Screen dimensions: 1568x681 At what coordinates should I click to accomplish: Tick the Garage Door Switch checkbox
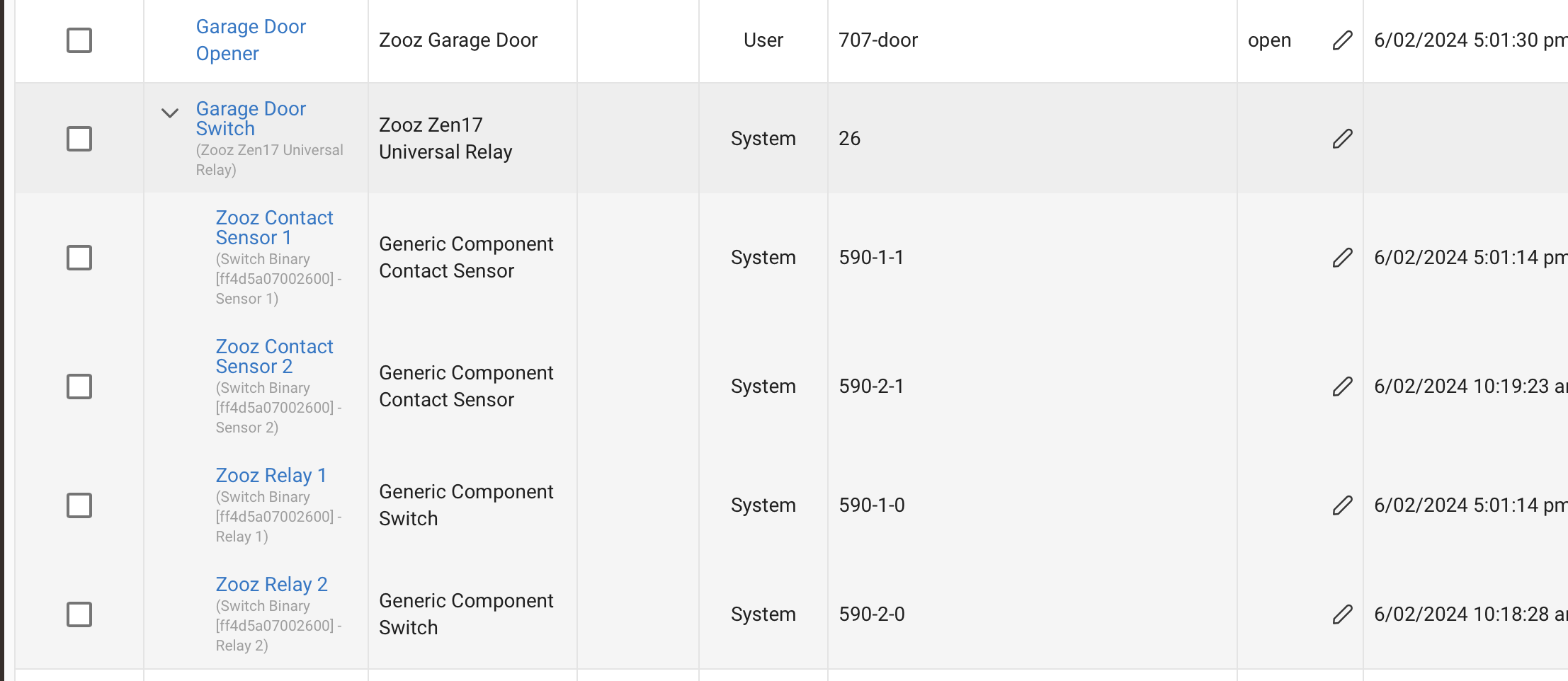[79, 139]
